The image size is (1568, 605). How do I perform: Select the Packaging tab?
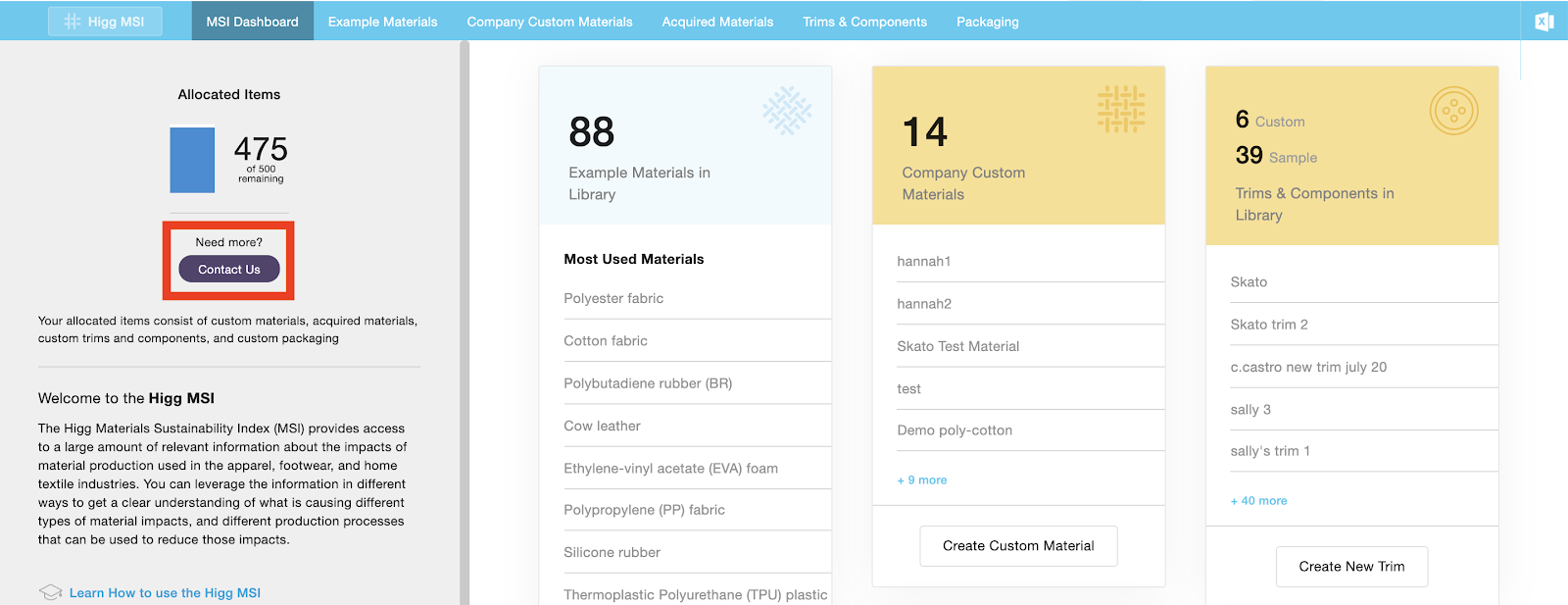988,22
